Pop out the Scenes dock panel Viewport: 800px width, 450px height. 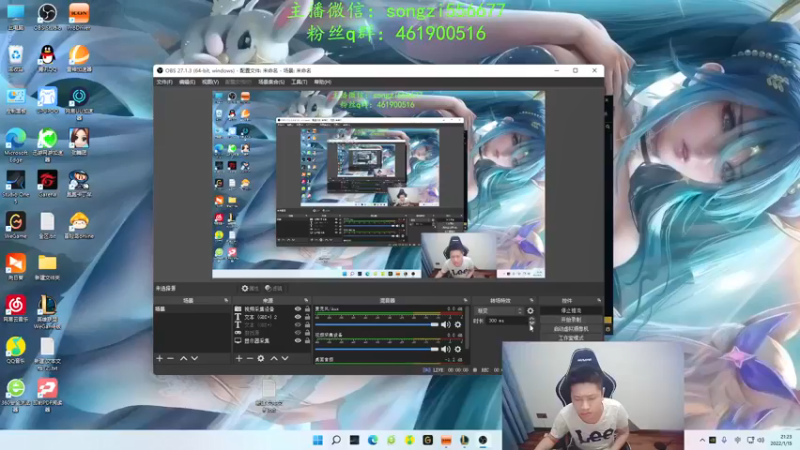click(226, 301)
